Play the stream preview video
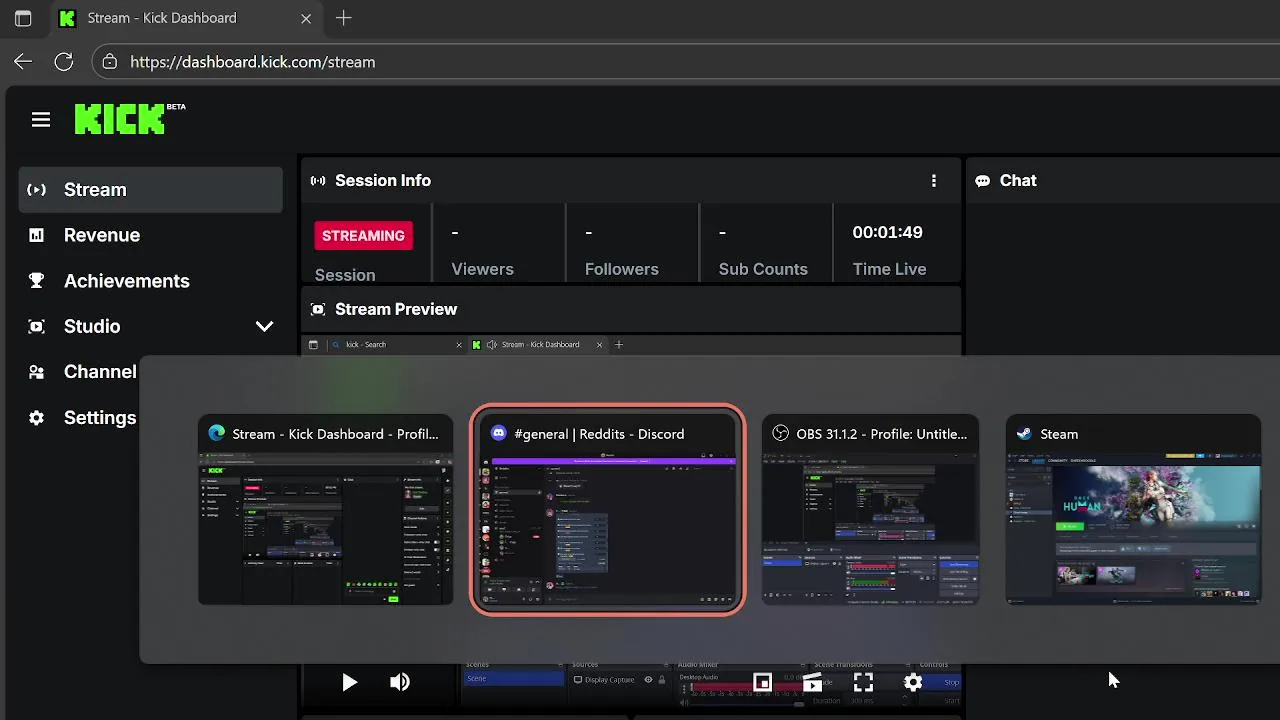This screenshot has height=720, width=1280. pyautogui.click(x=349, y=682)
